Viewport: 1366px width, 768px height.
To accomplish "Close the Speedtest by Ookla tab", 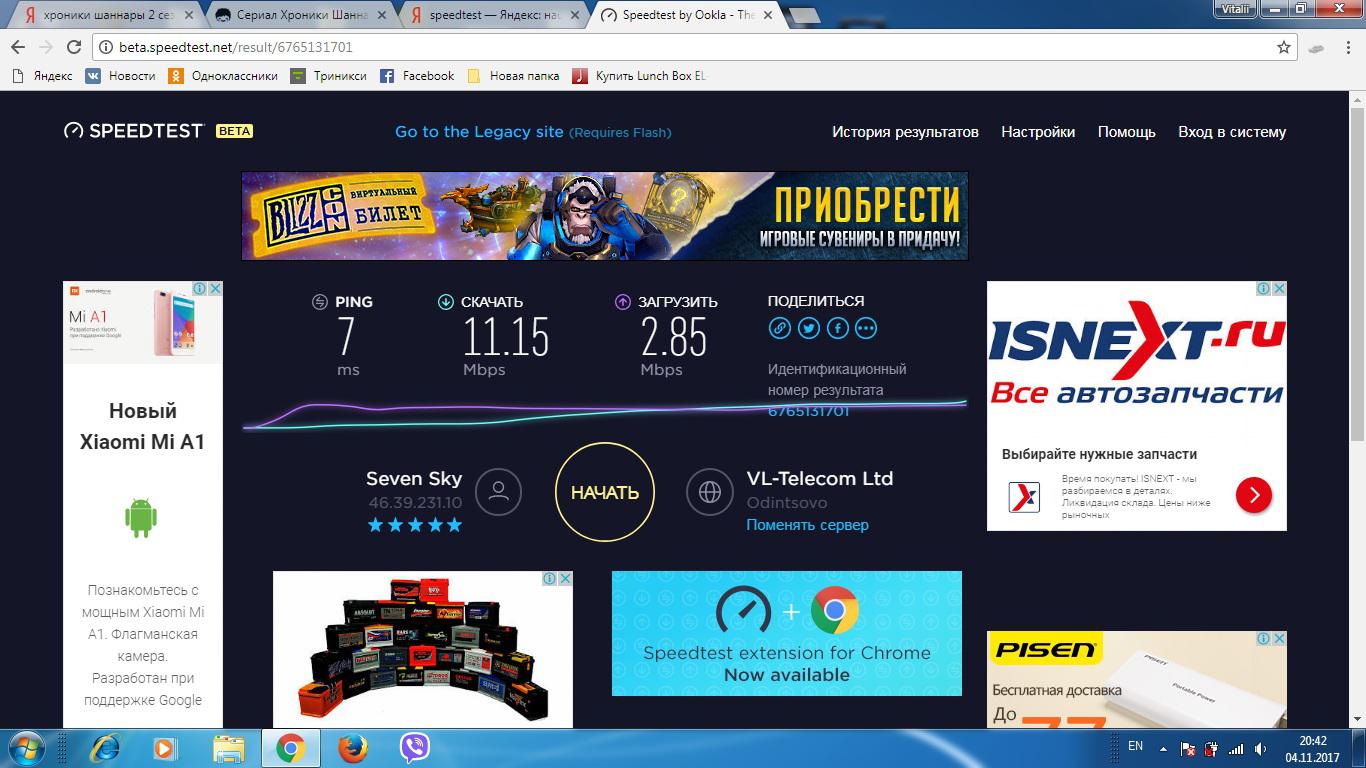I will [x=768, y=15].
